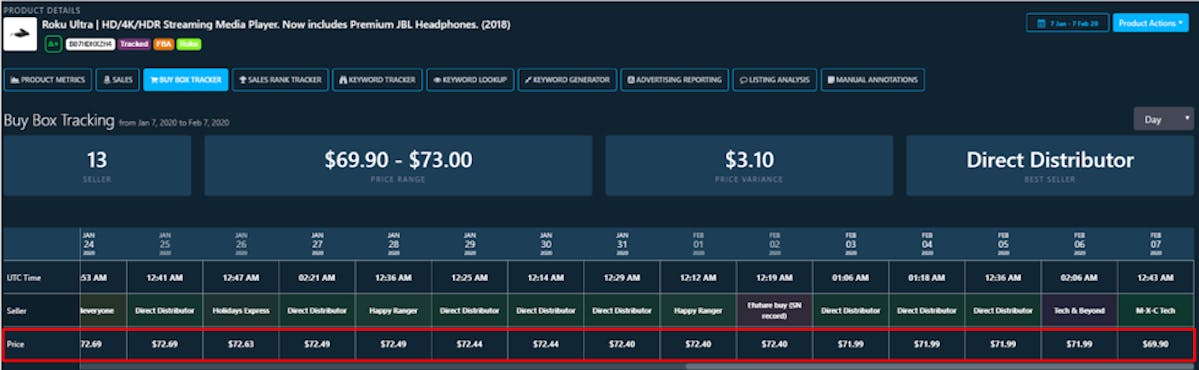Open the date range picker button
This screenshot has height=370, width=1199.
(1067, 23)
